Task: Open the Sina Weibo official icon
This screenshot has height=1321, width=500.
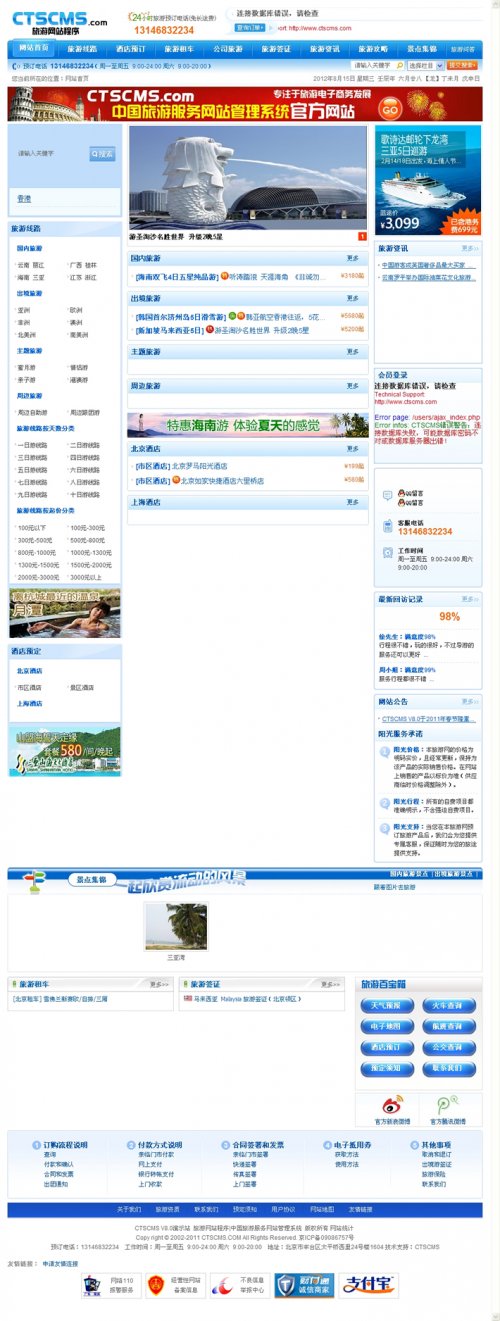Action: [x=393, y=1106]
